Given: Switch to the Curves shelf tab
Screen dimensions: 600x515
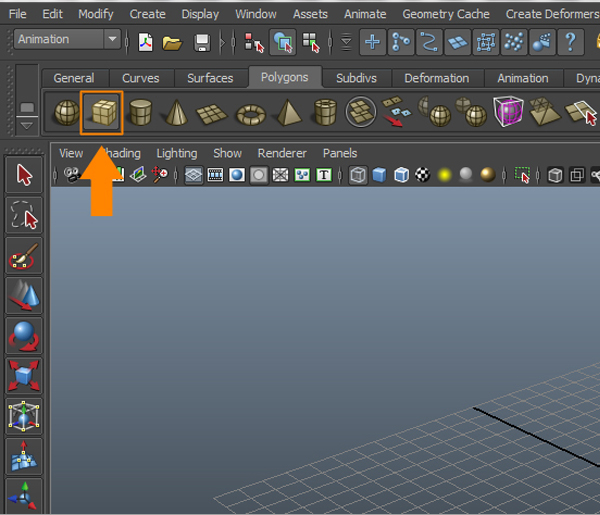Looking at the screenshot, I should [x=140, y=78].
